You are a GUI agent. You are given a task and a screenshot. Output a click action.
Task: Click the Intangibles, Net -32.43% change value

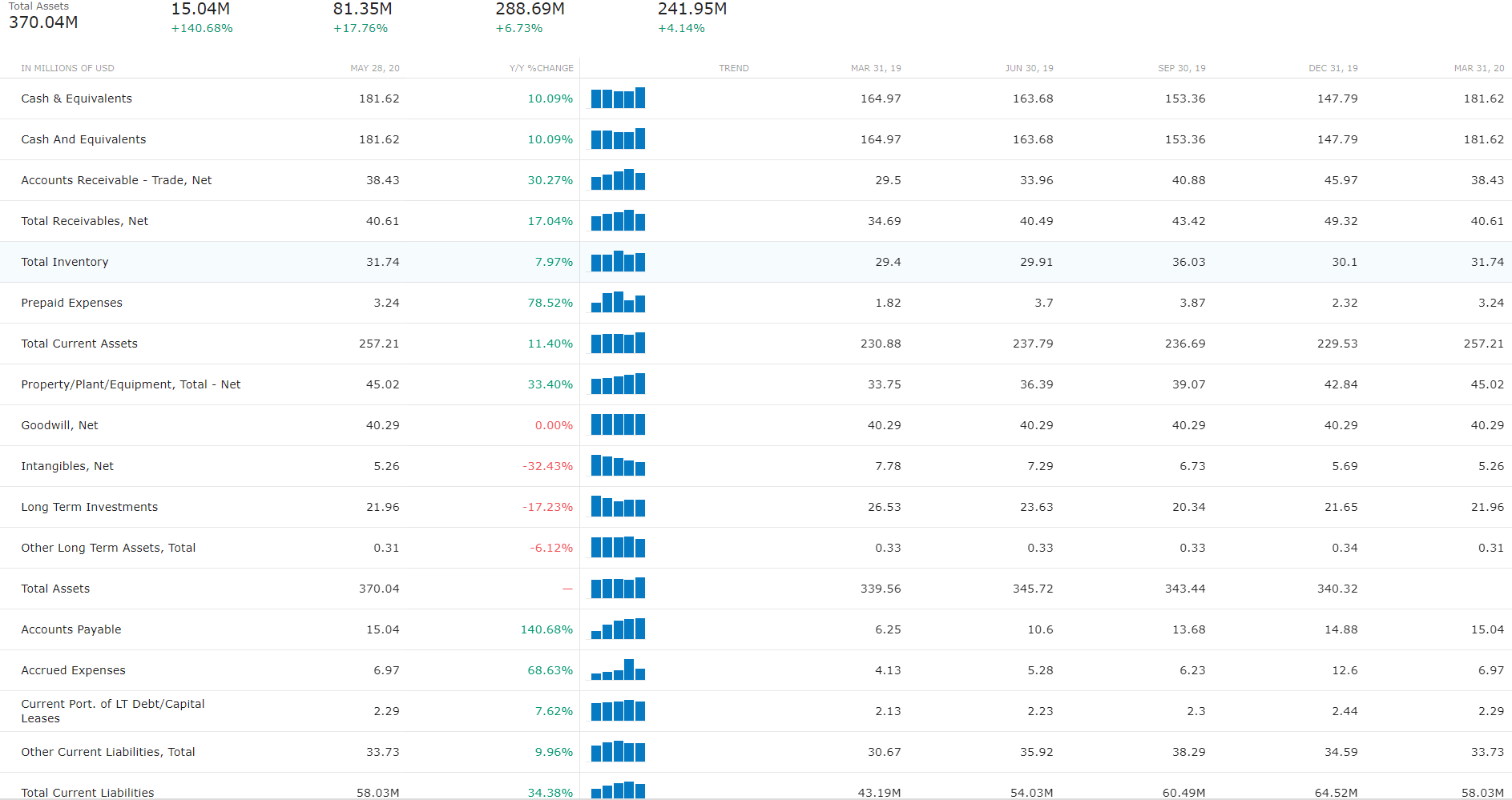(x=547, y=466)
